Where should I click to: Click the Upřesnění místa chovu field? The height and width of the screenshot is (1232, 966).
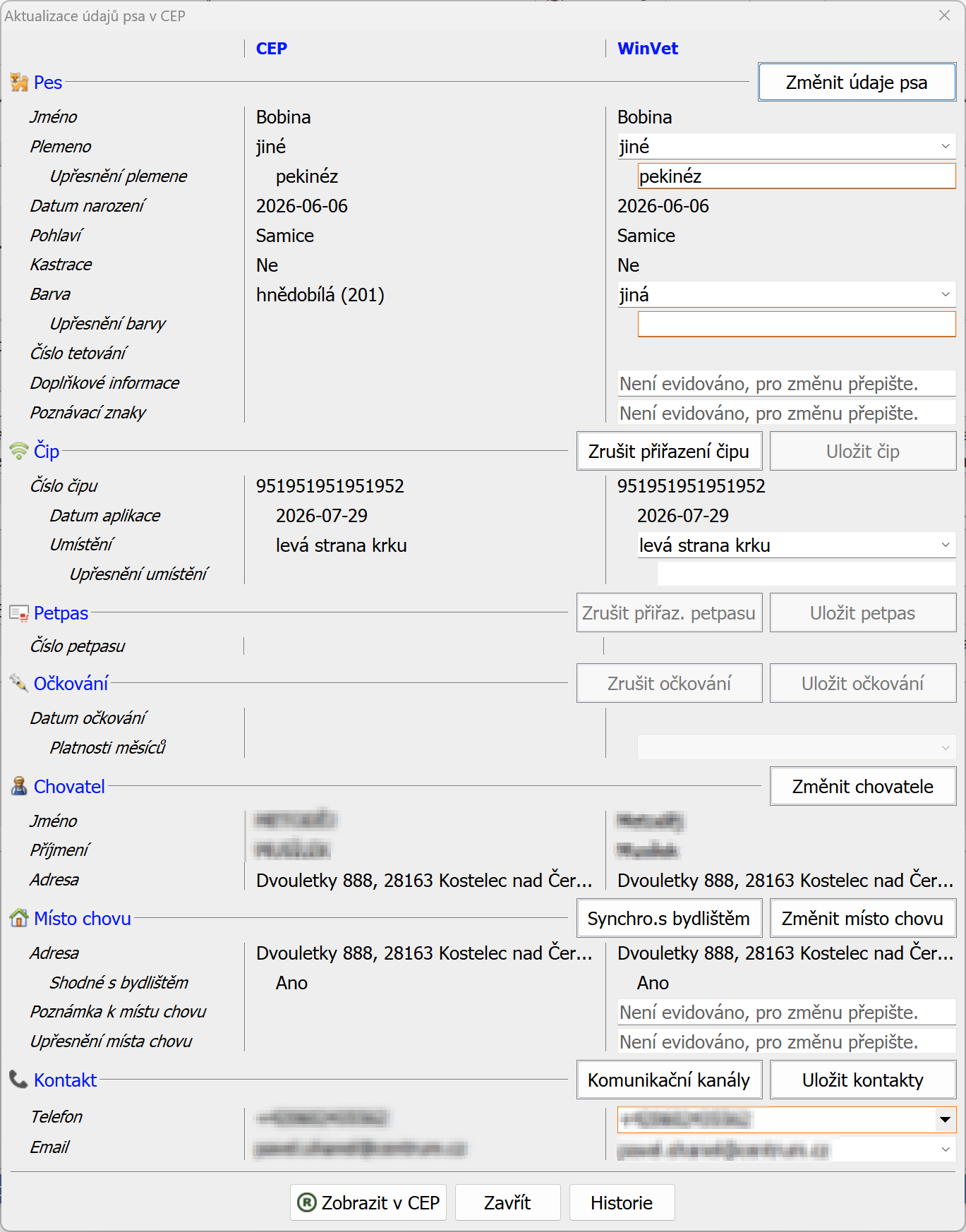tap(786, 1042)
